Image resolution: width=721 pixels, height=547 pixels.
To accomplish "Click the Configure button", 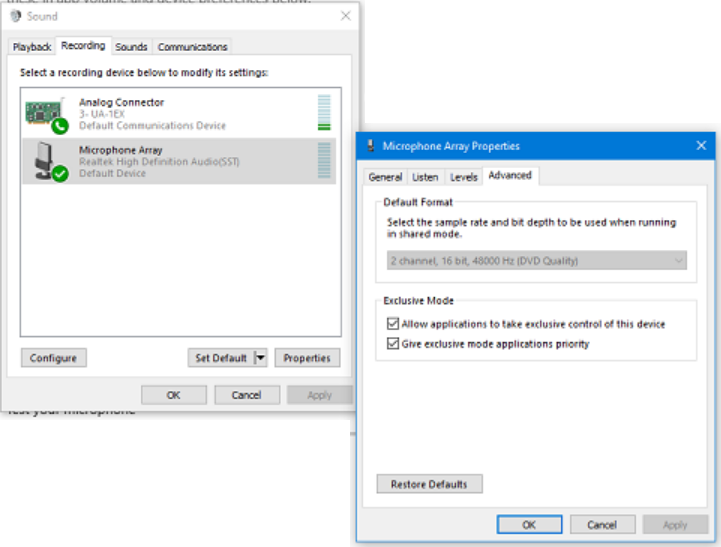I will pos(53,358).
